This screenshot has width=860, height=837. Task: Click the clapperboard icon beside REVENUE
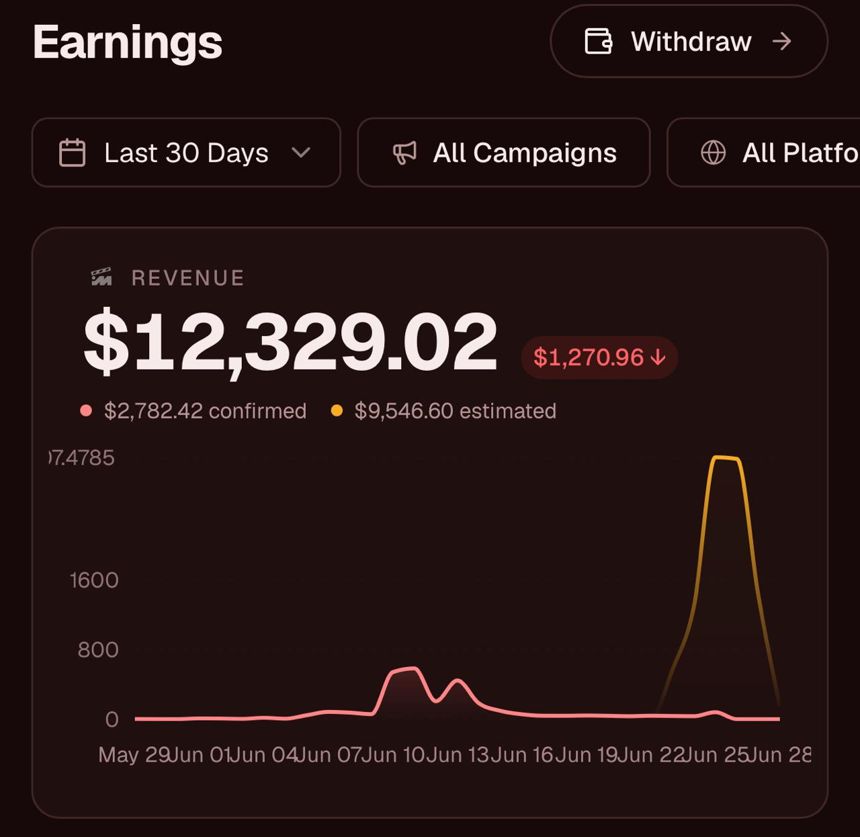[101, 277]
